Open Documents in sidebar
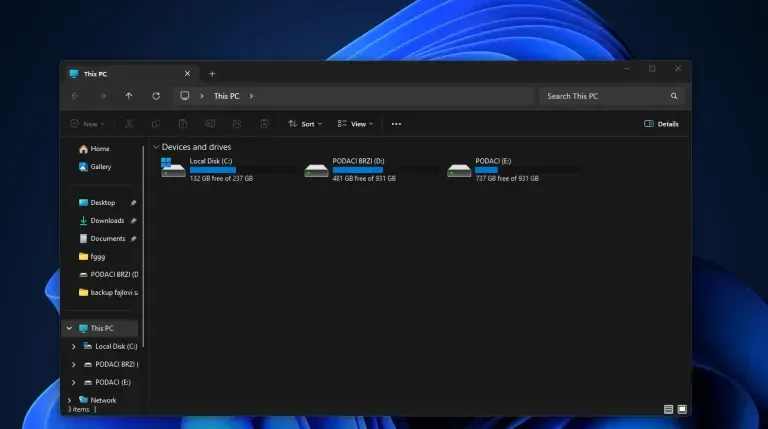The width and height of the screenshot is (768, 429). pos(102,238)
